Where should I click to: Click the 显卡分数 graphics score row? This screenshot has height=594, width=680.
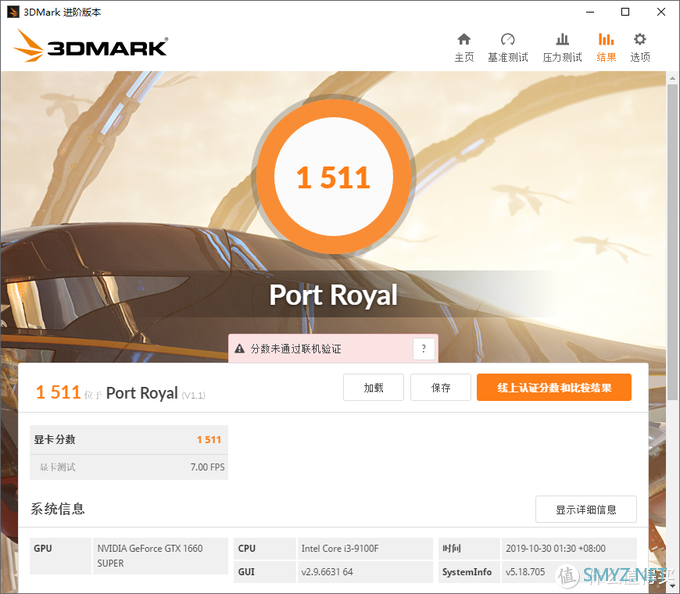pos(129,440)
